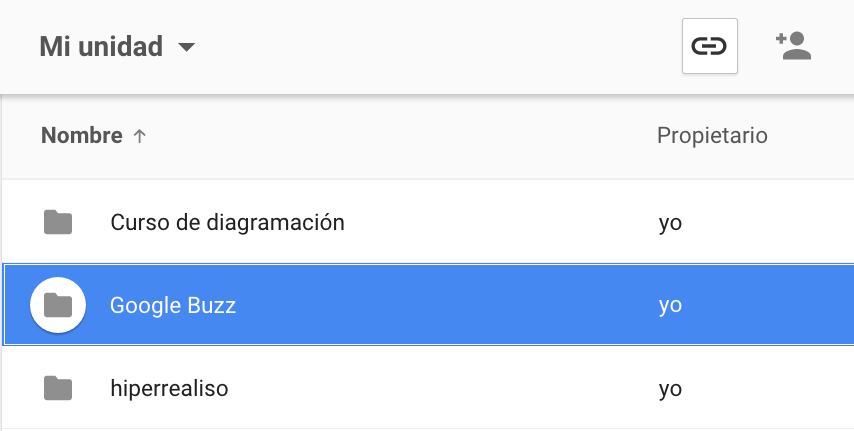
Task: Sort files by Nombre column header
Action: (x=81, y=136)
